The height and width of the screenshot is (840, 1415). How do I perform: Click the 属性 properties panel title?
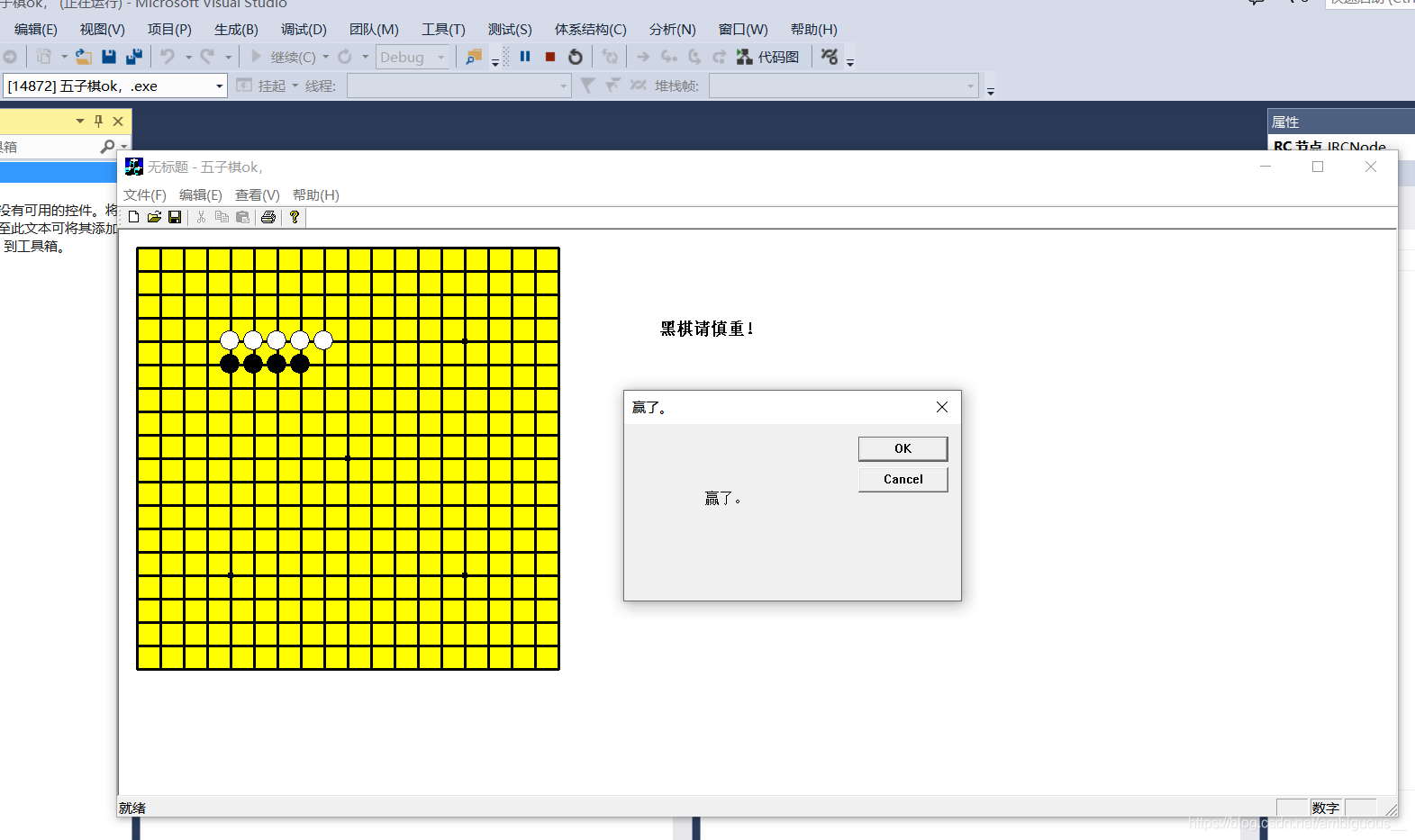point(1285,122)
